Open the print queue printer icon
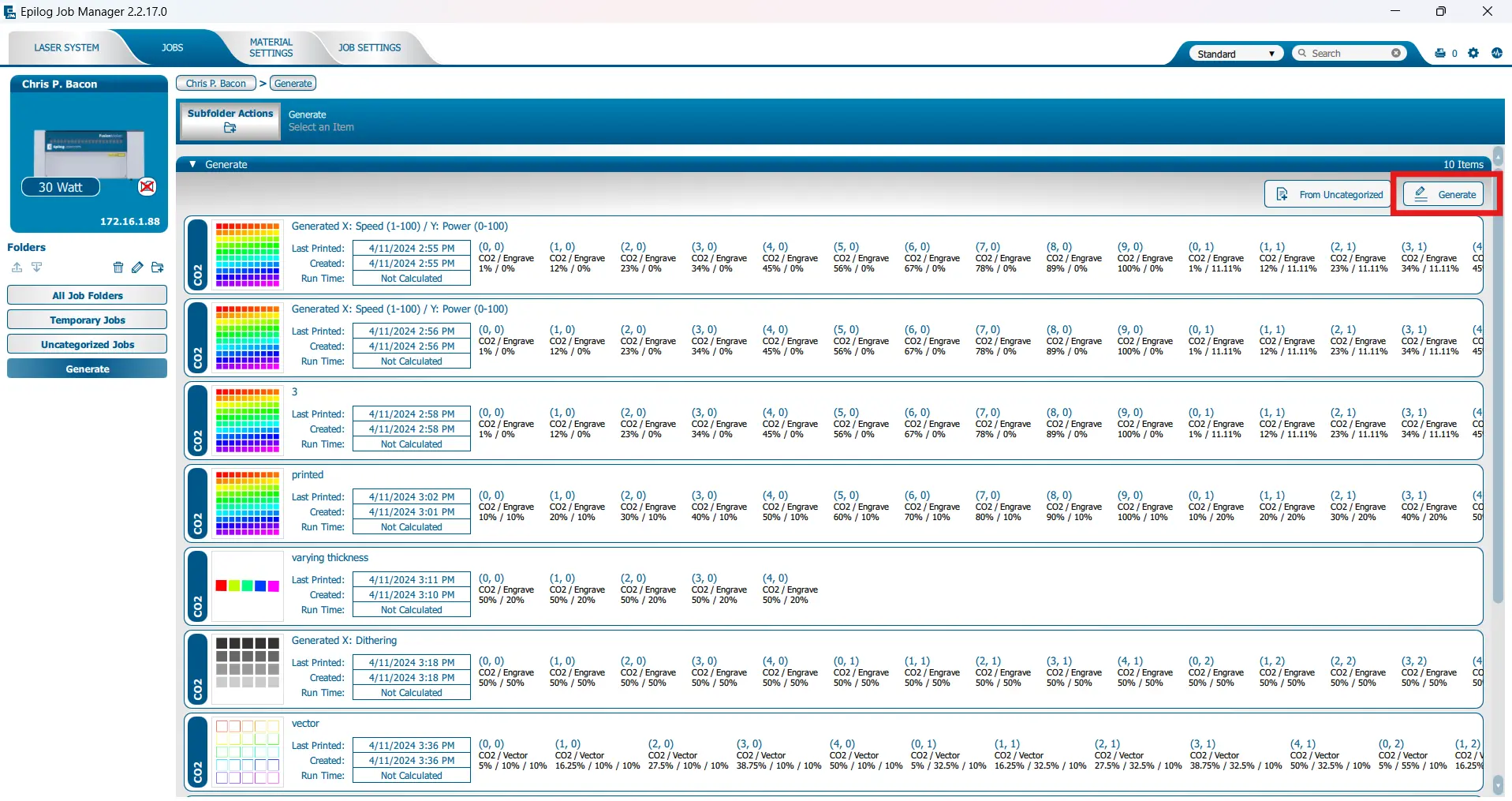Viewport: 1512px width, 801px height. click(1440, 53)
